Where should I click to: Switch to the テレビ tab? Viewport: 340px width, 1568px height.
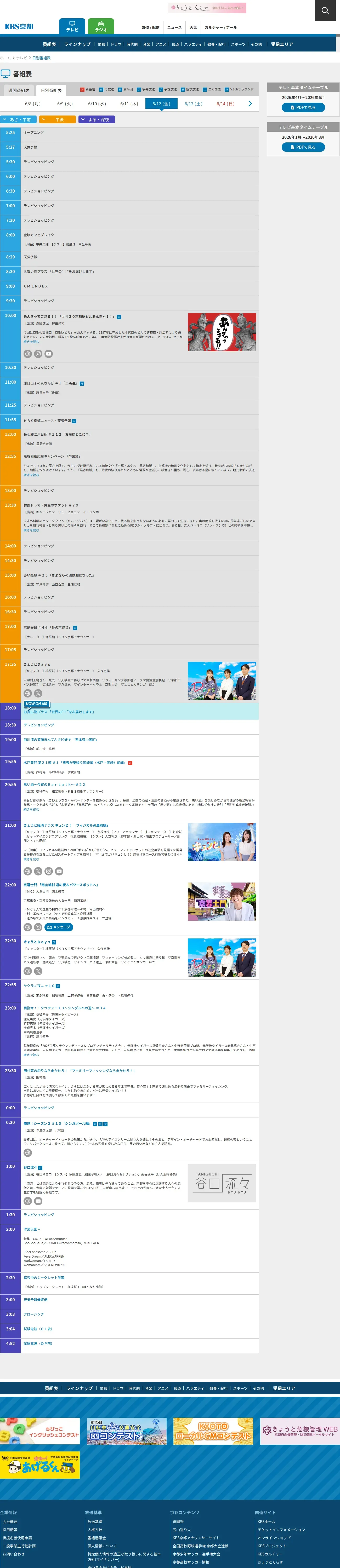point(72,26)
